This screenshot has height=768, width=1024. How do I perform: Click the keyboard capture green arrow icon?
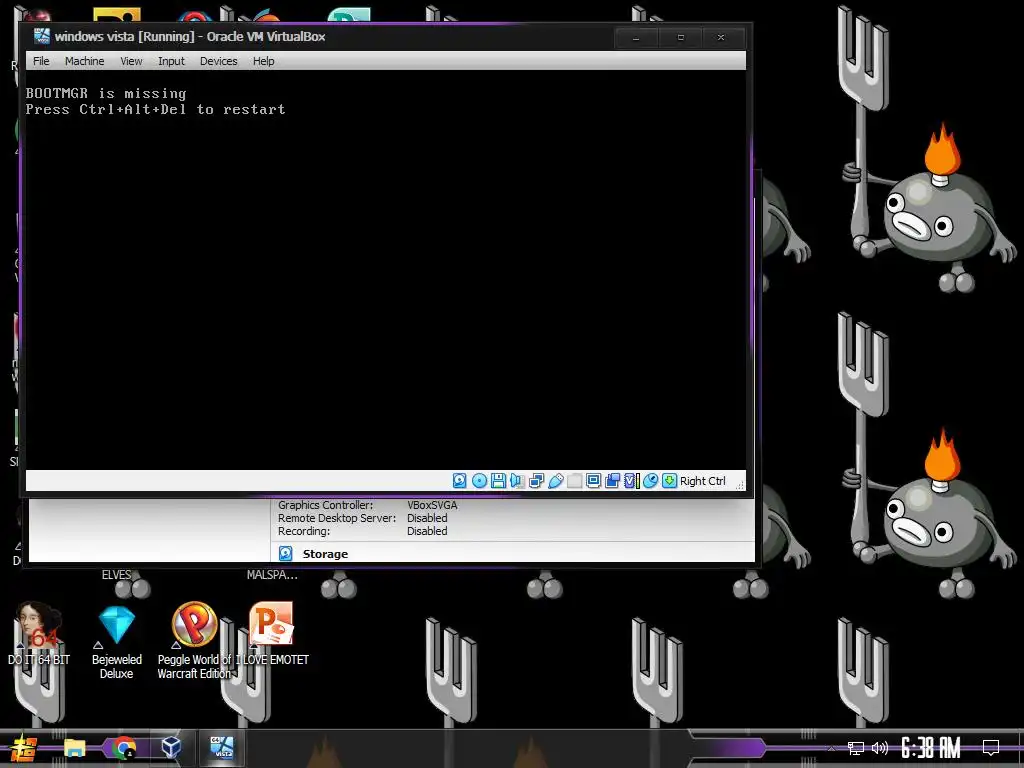pyautogui.click(x=669, y=481)
